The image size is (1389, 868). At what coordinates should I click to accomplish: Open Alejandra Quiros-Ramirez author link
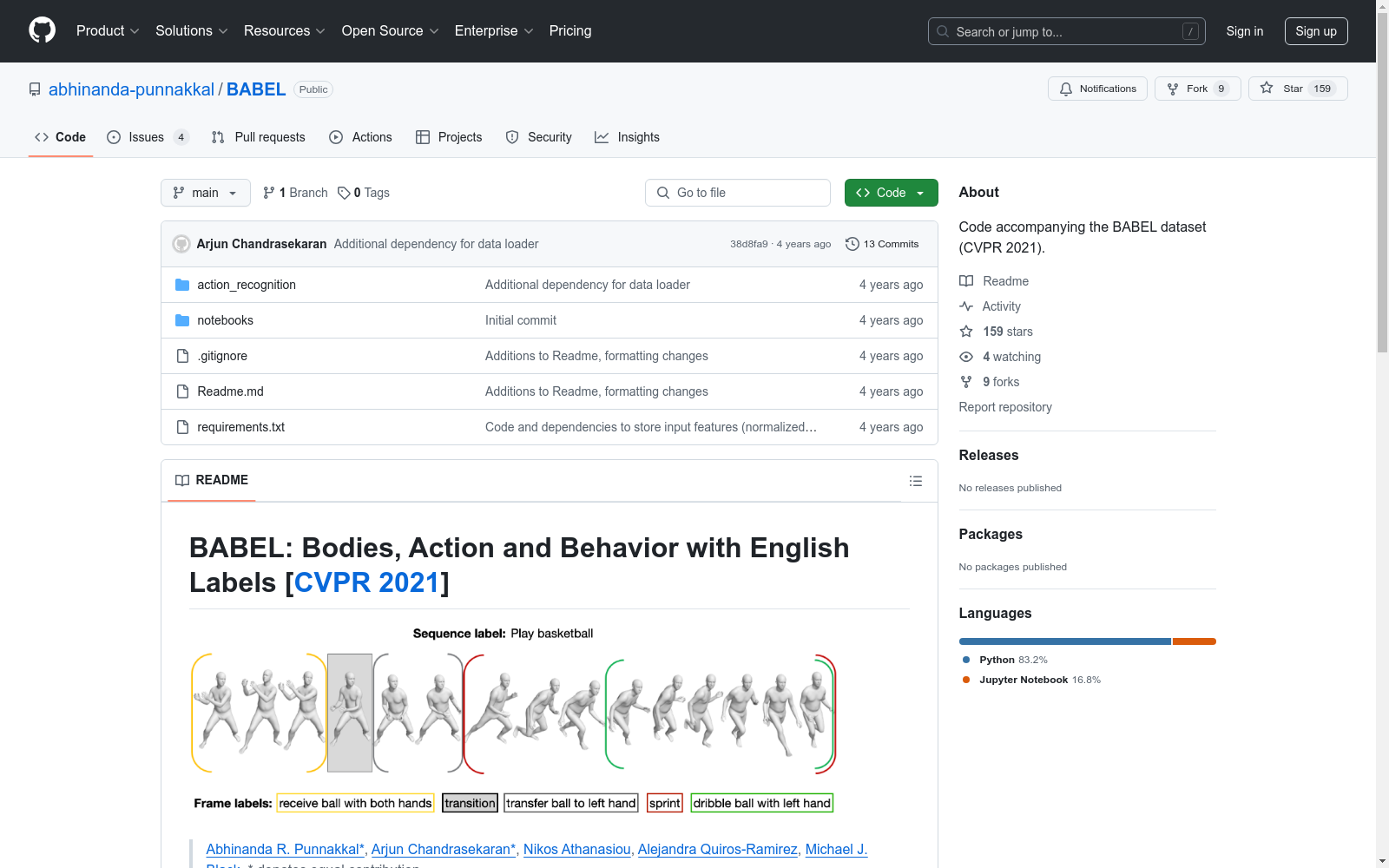click(x=718, y=849)
